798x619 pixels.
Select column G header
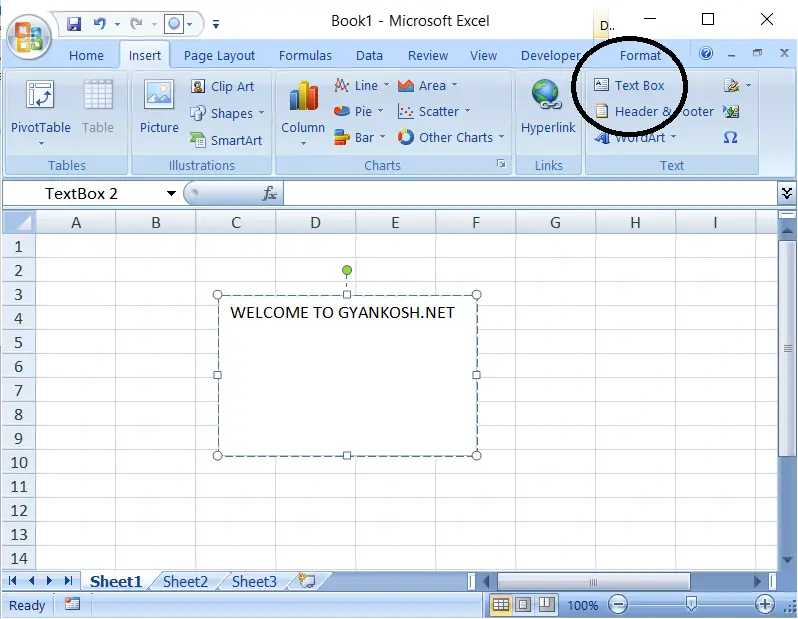tap(555, 222)
